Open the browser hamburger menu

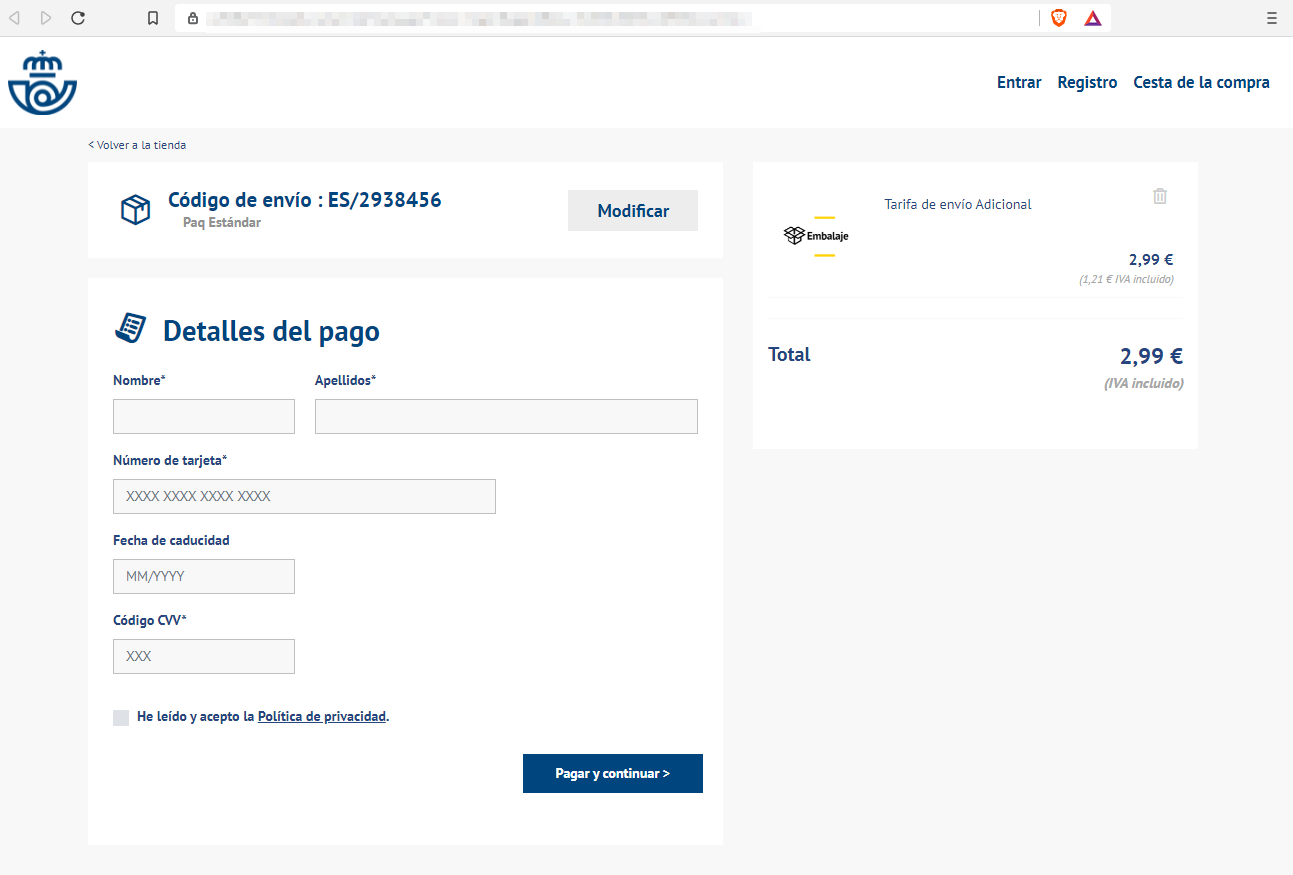[1272, 18]
